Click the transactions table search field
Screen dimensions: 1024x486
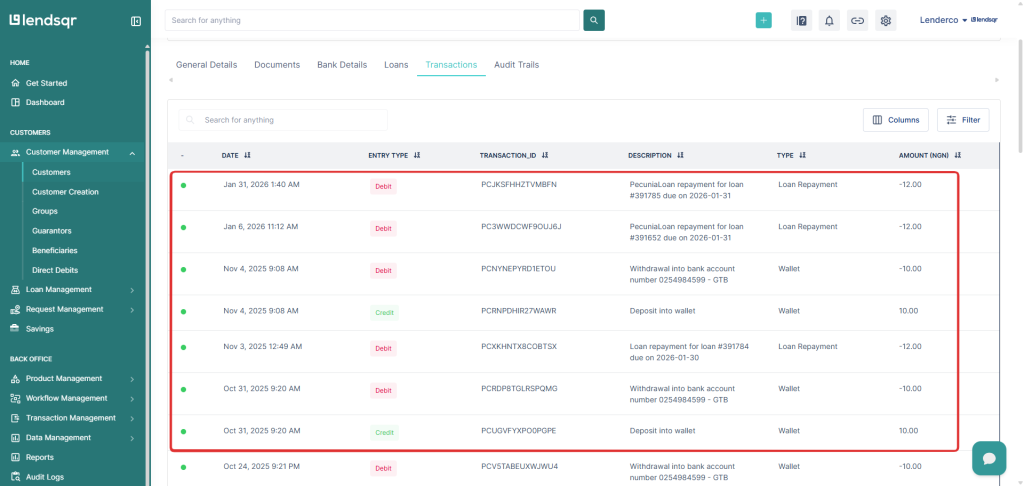[x=290, y=120]
